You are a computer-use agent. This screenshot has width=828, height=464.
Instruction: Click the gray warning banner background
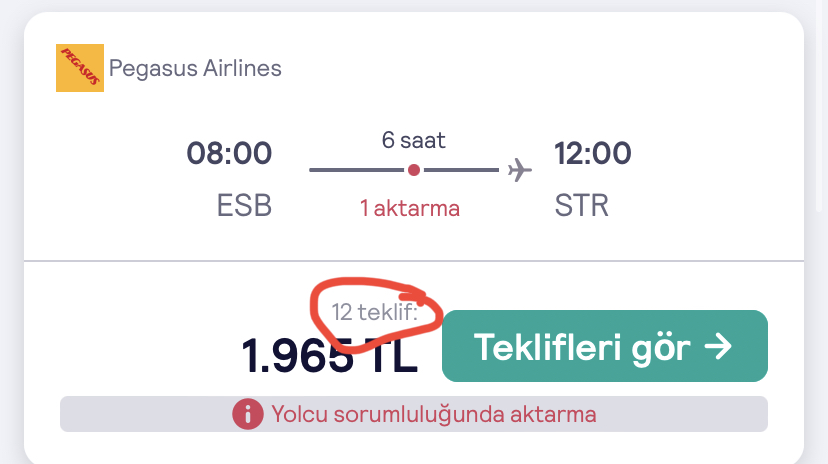pos(140,414)
